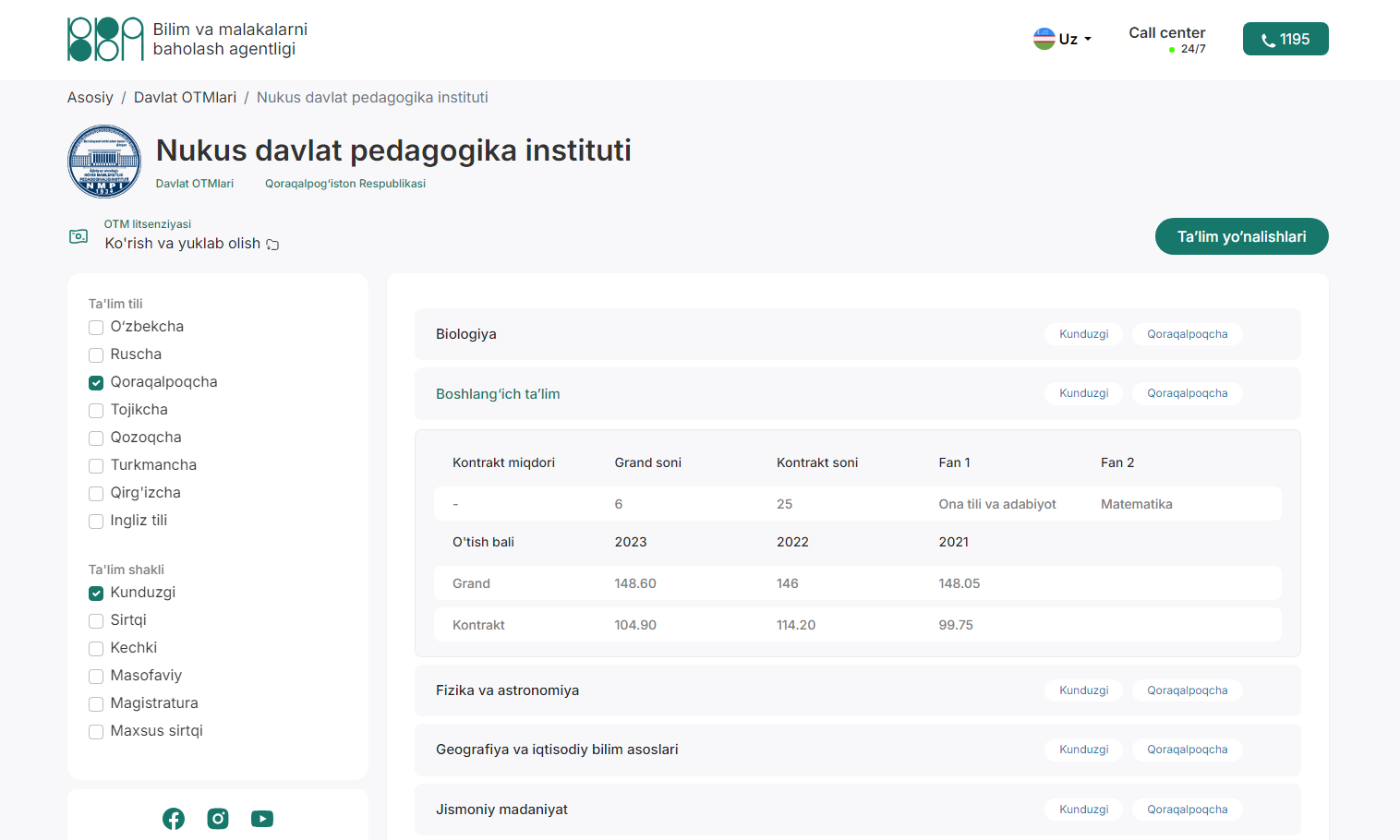The width and height of the screenshot is (1400, 840).
Task: Collapse the Boshlang'ich ta'lim section
Action: click(x=498, y=394)
